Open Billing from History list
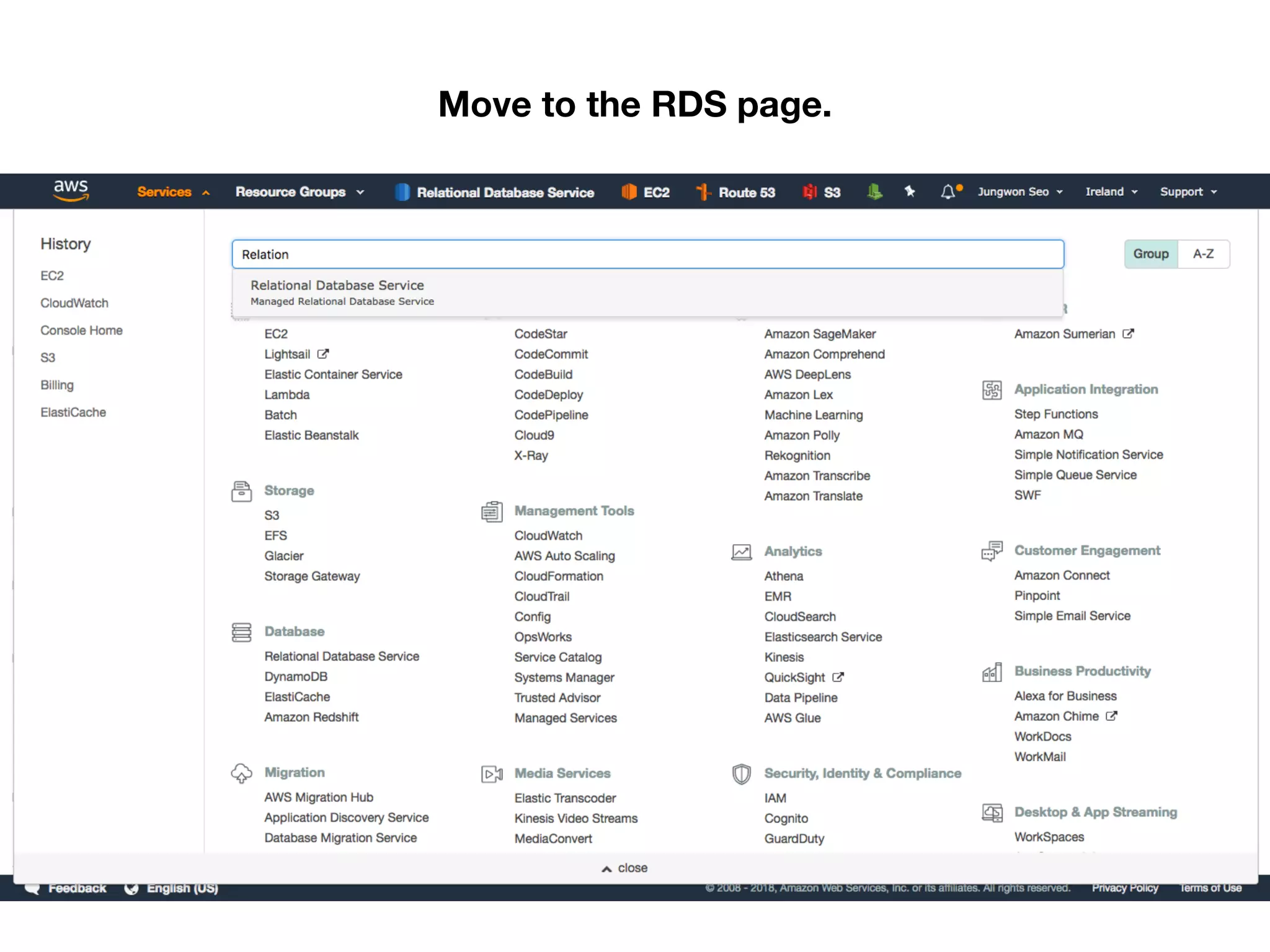Screen dimensions: 1270x952 coord(57,385)
